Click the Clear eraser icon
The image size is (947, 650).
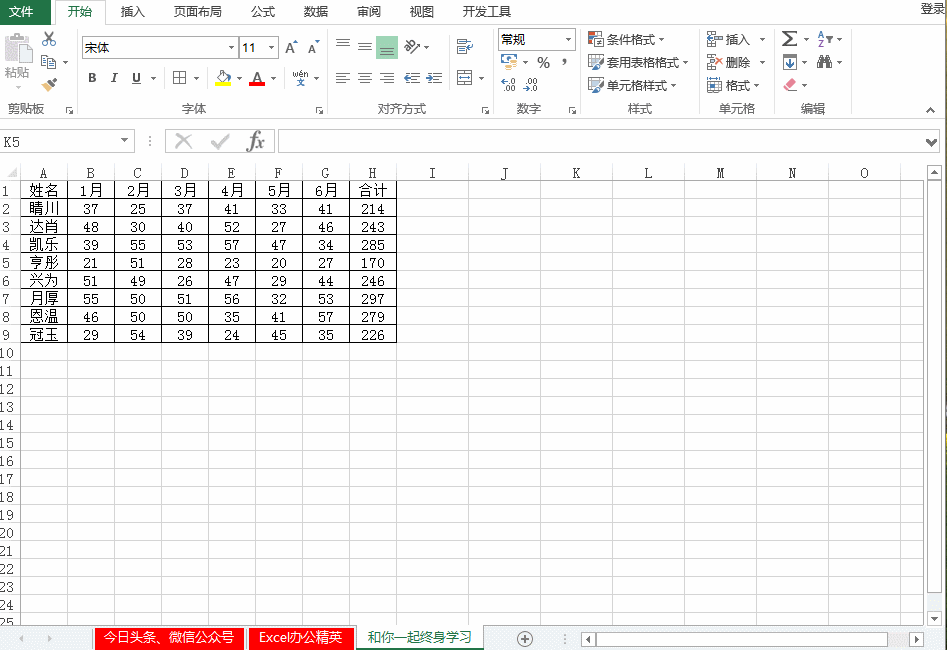790,85
